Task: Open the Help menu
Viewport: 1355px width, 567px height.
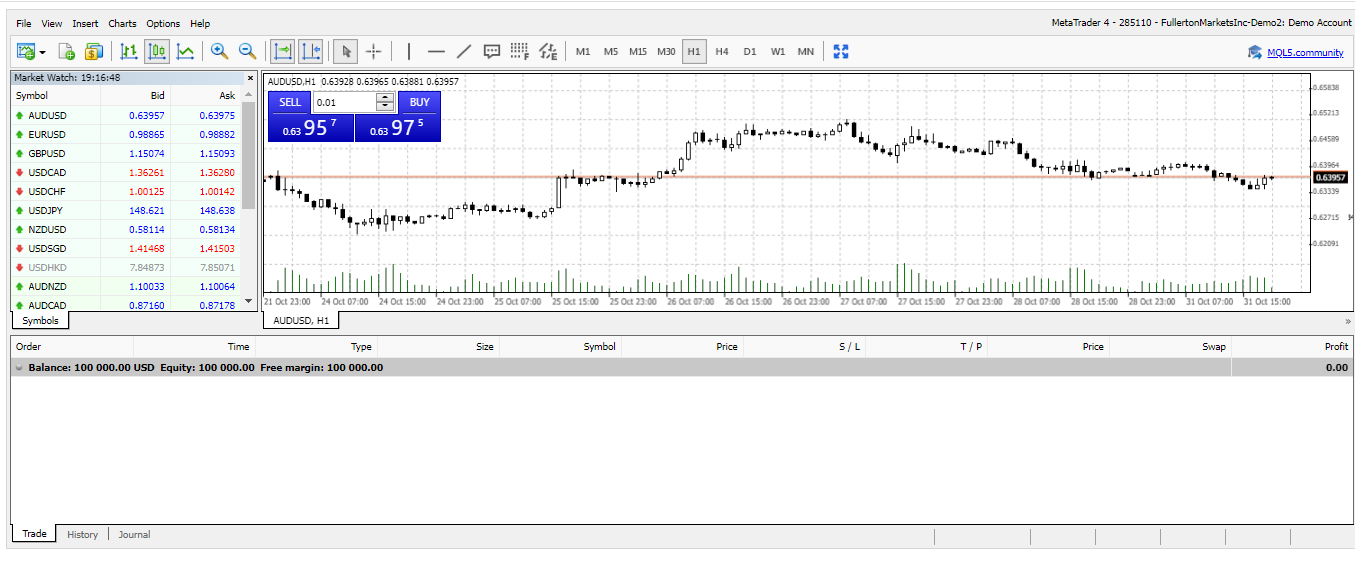Action: click(200, 23)
